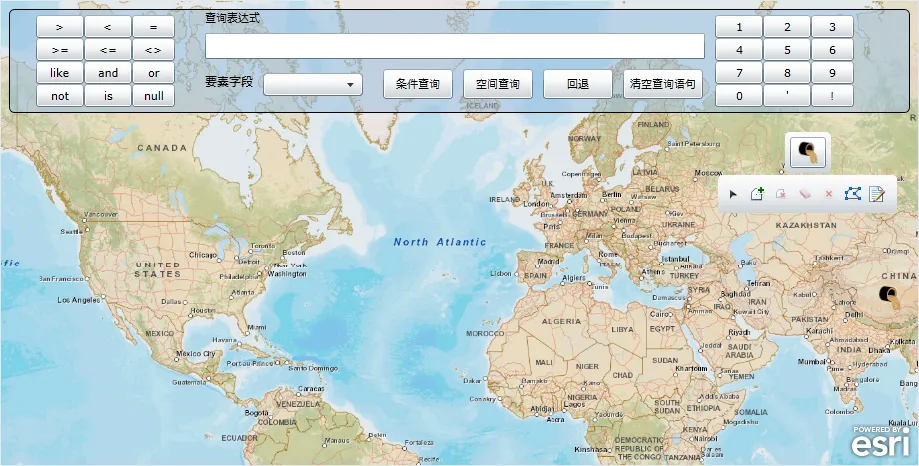The height and width of the screenshot is (466, 919).
Task: Run 条件查询 query
Action: 418,84
